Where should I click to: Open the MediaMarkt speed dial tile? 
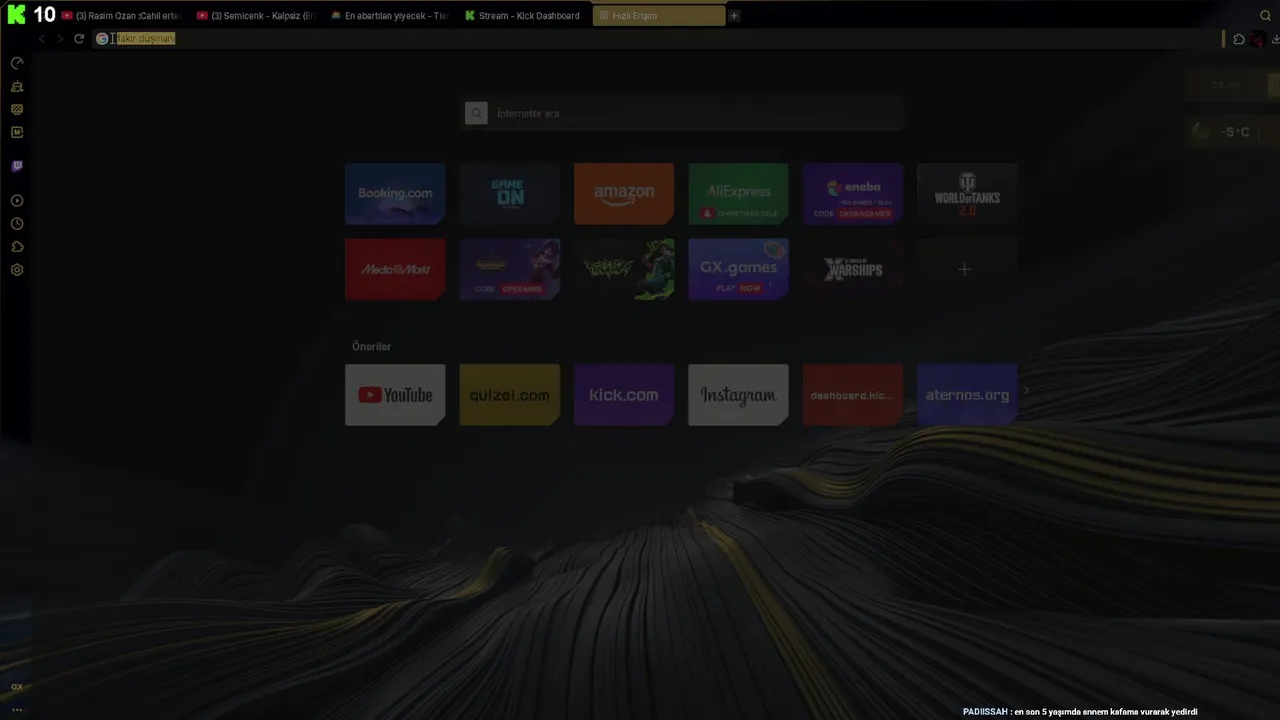(395, 269)
